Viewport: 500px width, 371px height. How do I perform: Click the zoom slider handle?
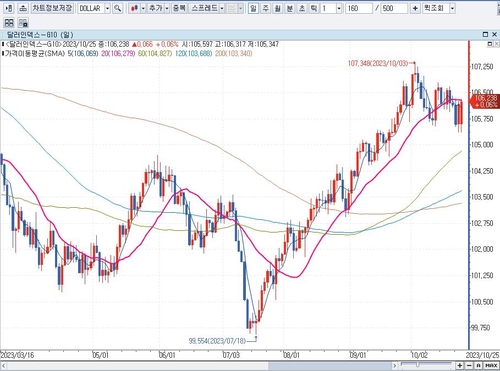[x=417, y=365]
